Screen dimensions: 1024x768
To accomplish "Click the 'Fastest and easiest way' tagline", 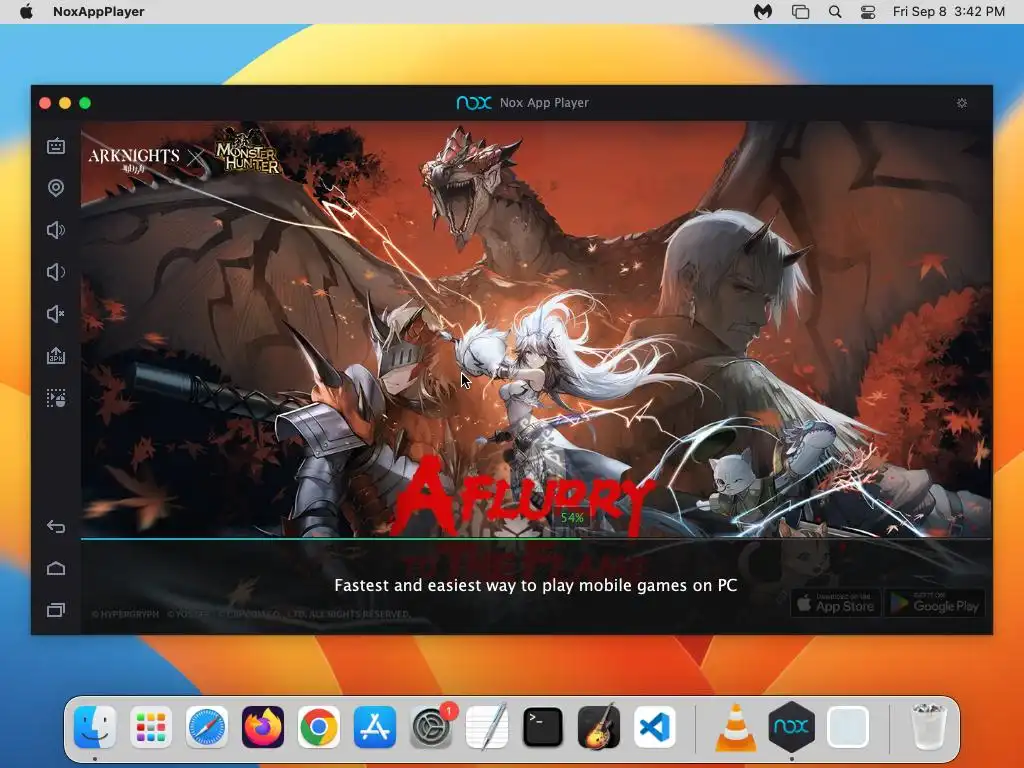I will click(x=536, y=585).
